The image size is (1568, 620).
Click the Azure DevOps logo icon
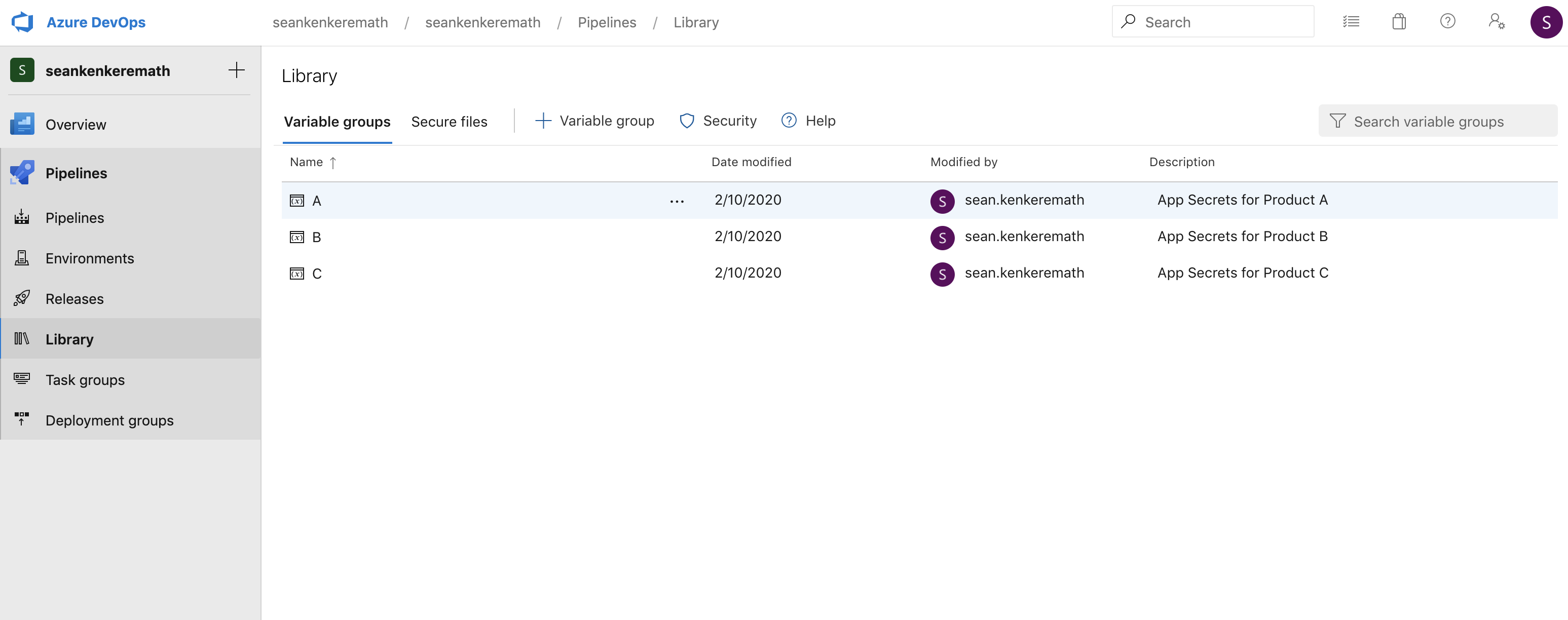22,22
